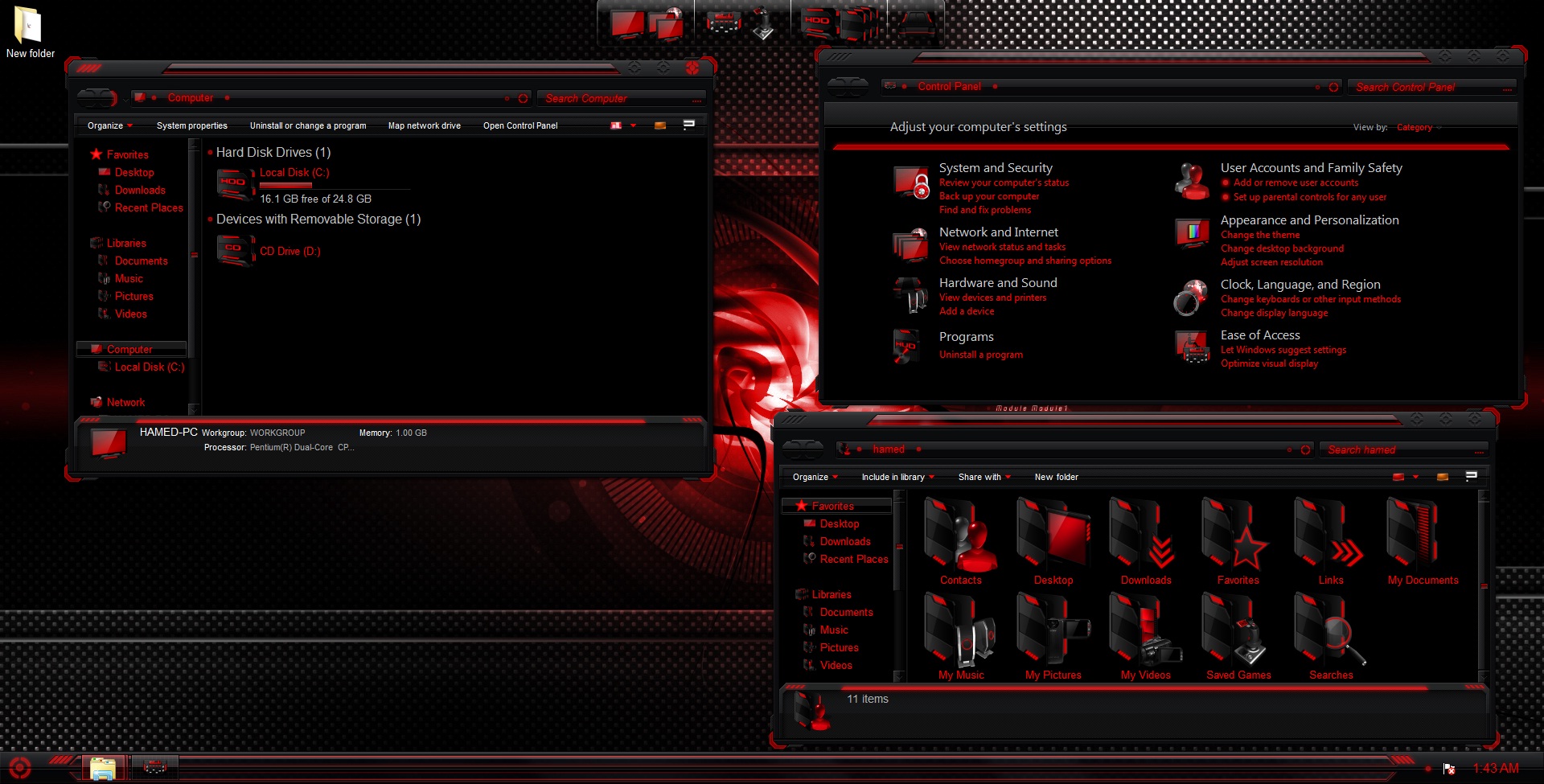Open the Uninstall a program link
Viewport: 1544px width, 784px height.
[980, 355]
